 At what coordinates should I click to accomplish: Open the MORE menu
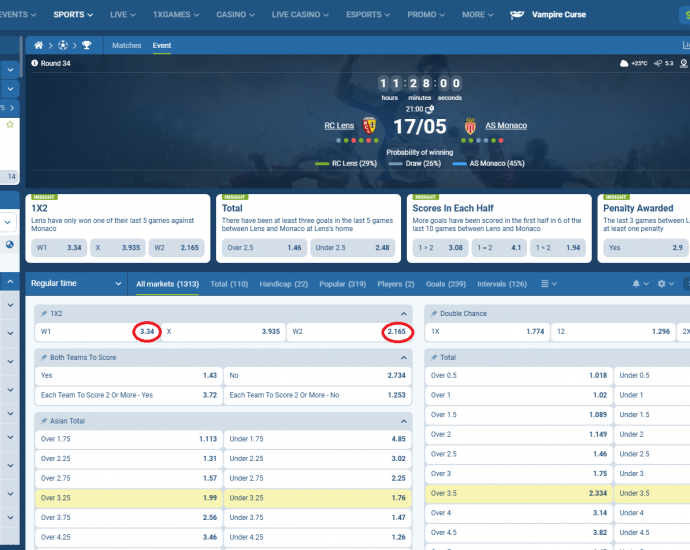(x=477, y=15)
